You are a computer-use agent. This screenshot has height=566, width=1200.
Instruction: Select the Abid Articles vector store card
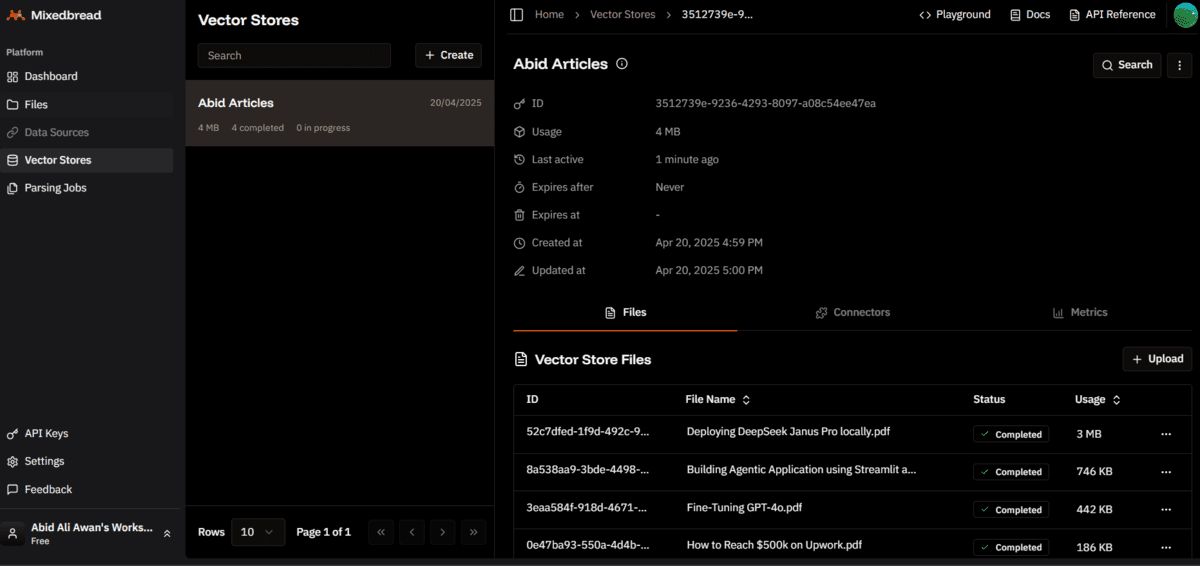tap(340, 113)
